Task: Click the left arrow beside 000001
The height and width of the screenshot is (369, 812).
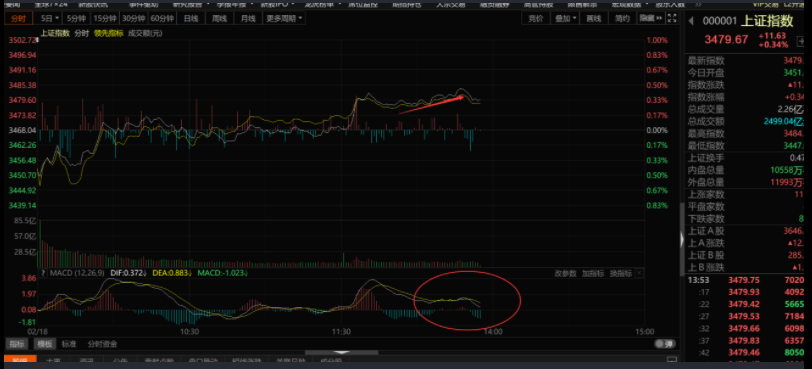Action: click(691, 21)
